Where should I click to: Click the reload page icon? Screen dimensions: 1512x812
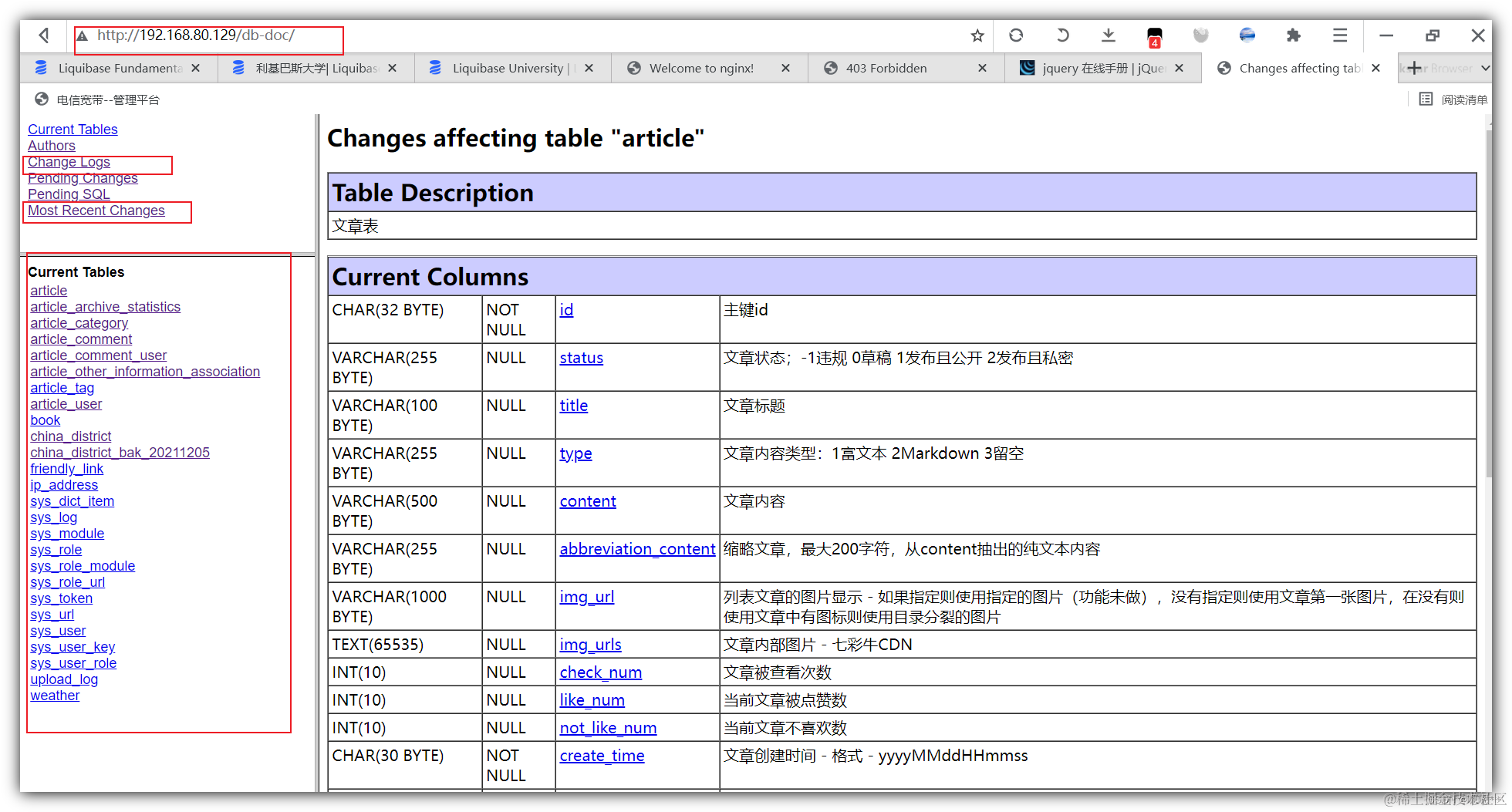pos(1016,35)
